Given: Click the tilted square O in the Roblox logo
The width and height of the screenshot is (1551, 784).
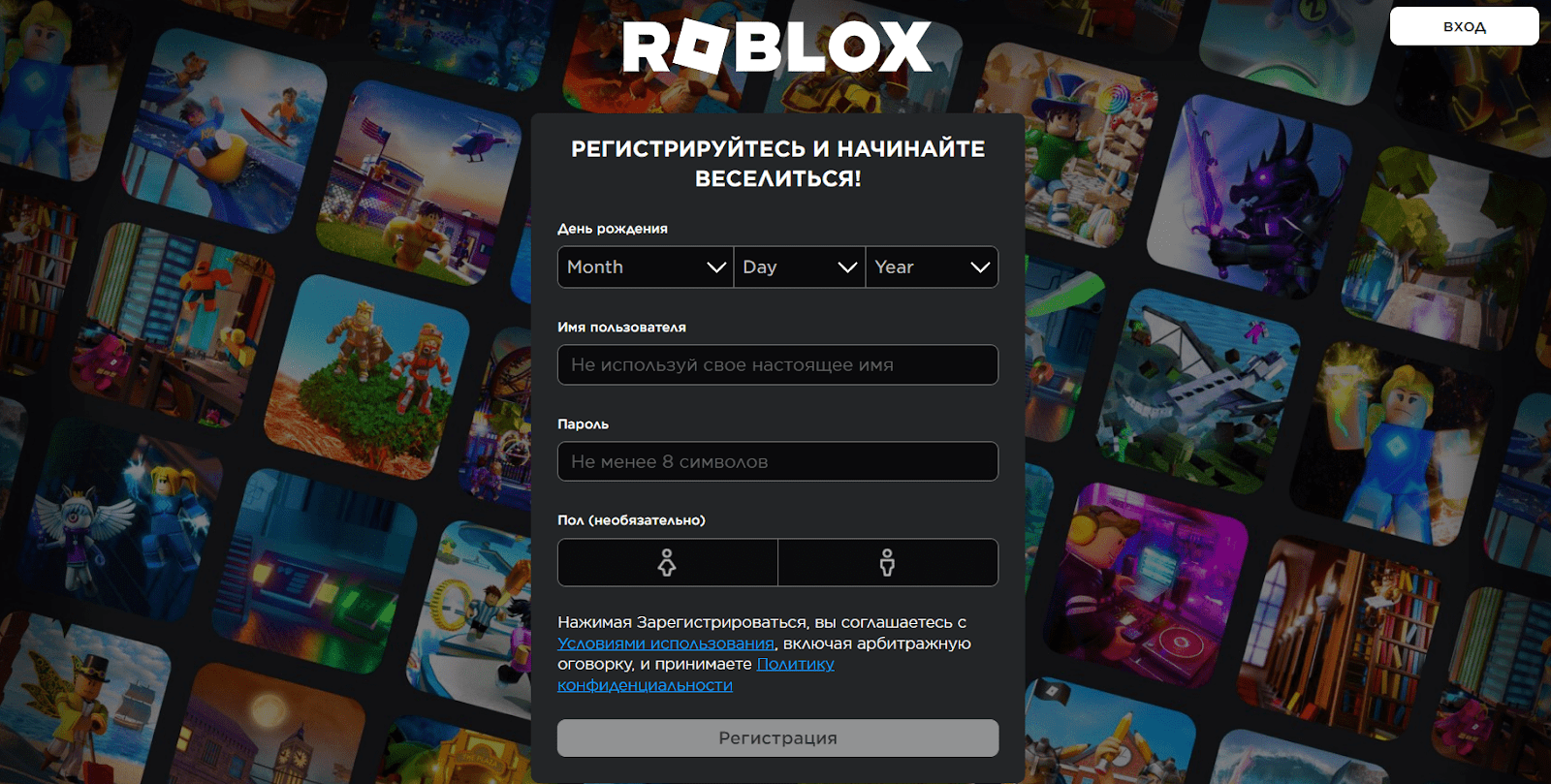Looking at the screenshot, I should coord(702,46).
